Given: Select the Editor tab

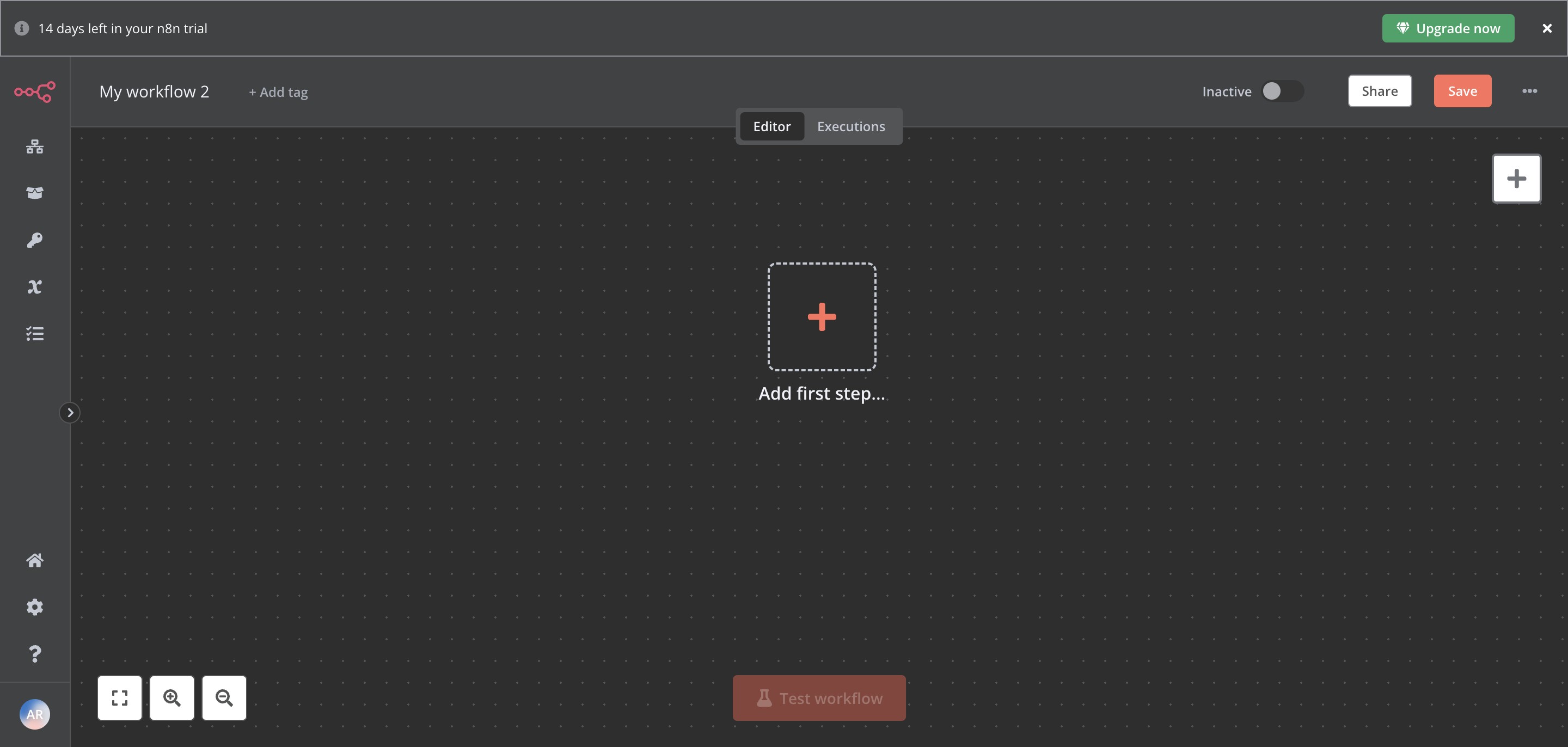Looking at the screenshot, I should tap(771, 127).
